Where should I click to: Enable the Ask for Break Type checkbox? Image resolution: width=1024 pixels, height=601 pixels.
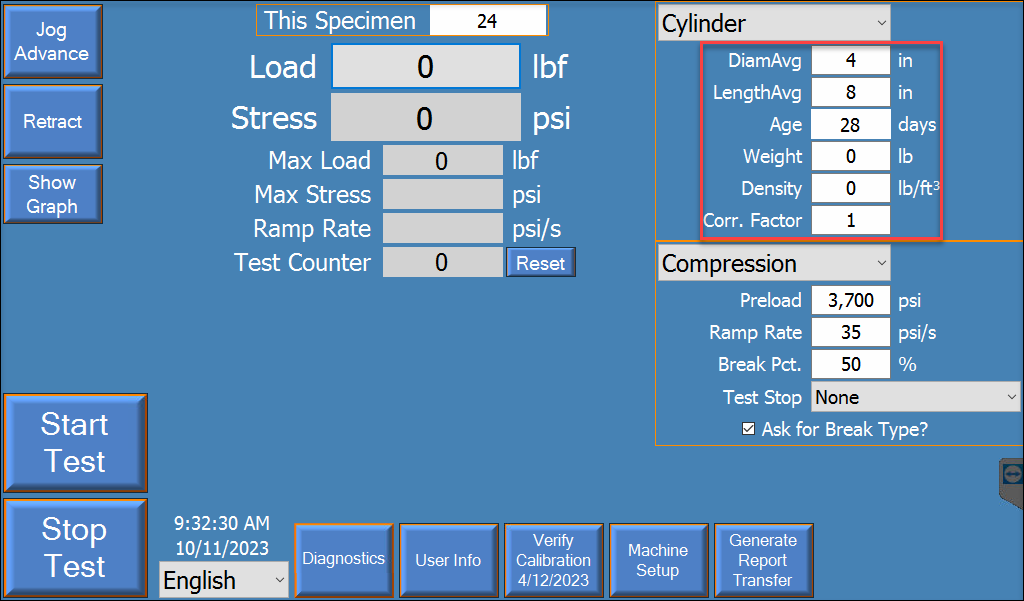(749, 429)
